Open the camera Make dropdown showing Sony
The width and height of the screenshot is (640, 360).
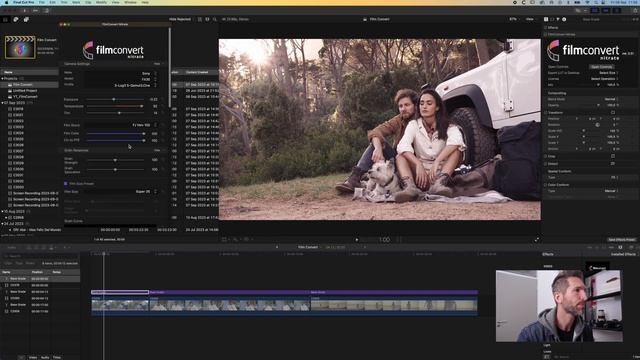coord(120,73)
